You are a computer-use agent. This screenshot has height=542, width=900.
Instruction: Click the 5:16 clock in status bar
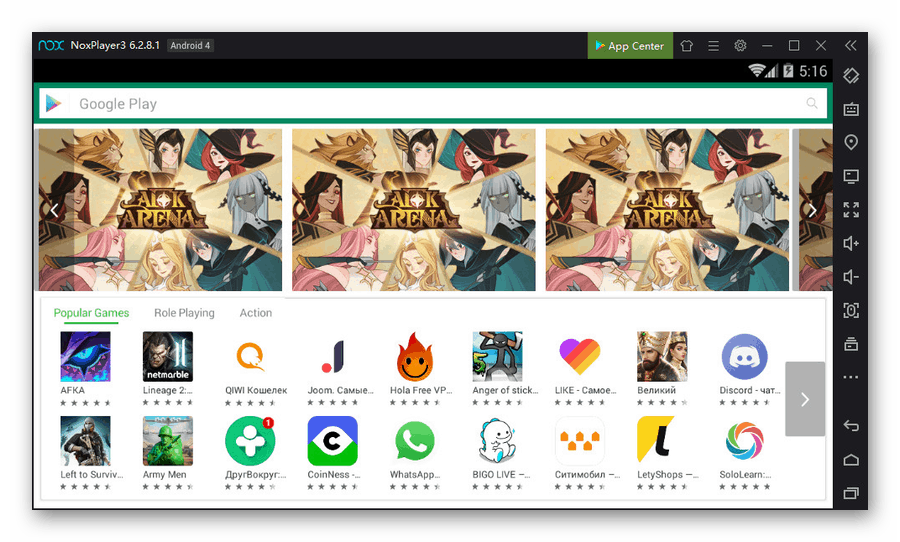pyautogui.click(x=813, y=71)
